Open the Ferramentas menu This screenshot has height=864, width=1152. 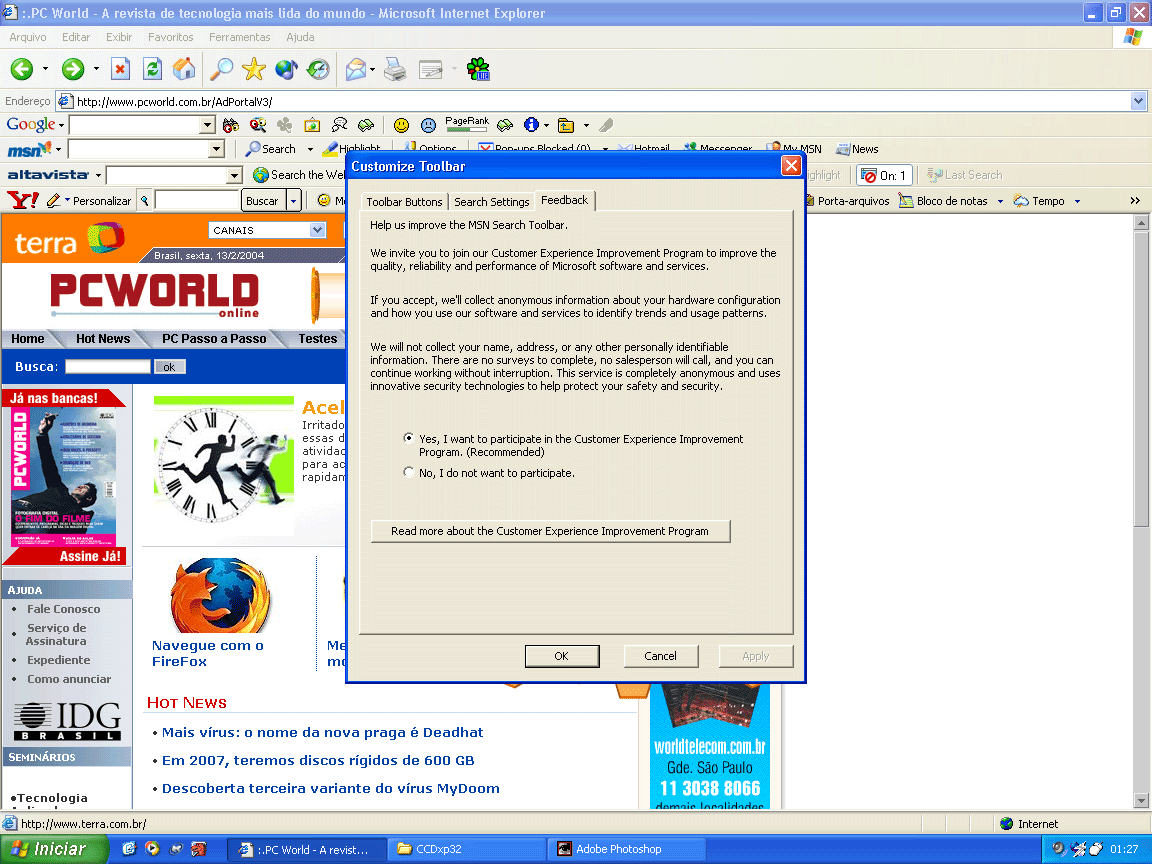(240, 37)
